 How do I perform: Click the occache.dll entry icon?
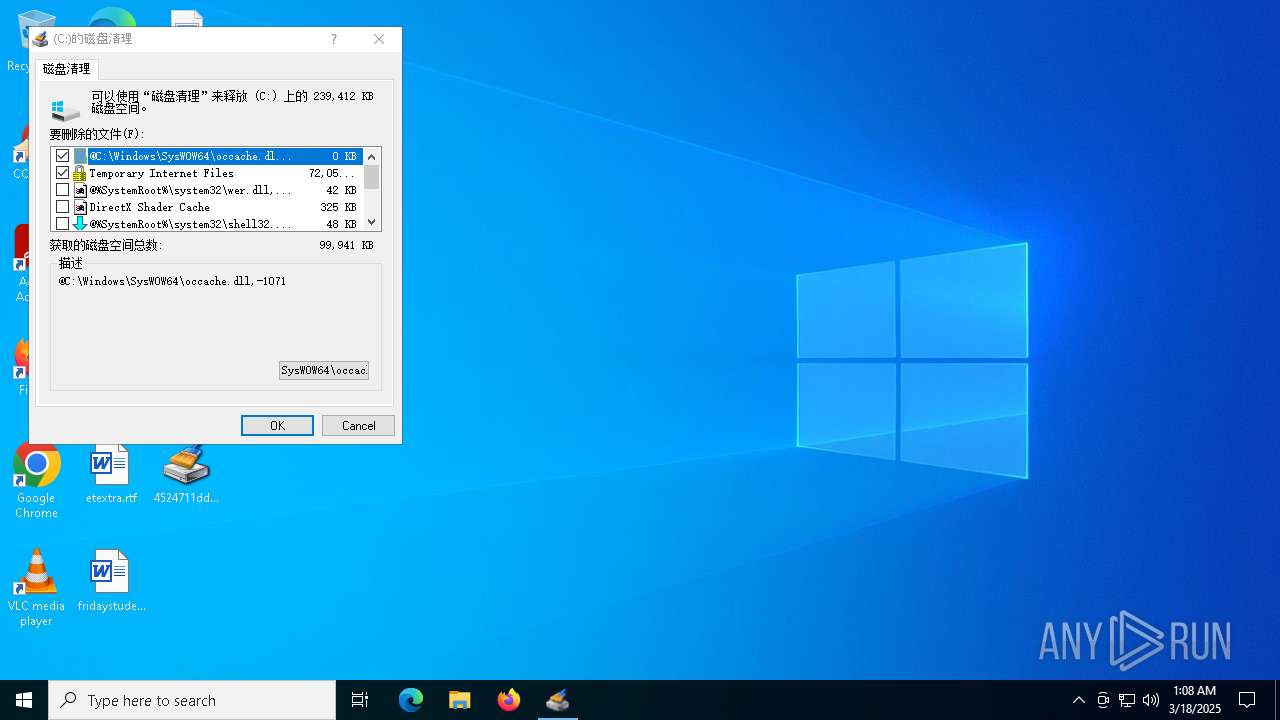click(80, 156)
